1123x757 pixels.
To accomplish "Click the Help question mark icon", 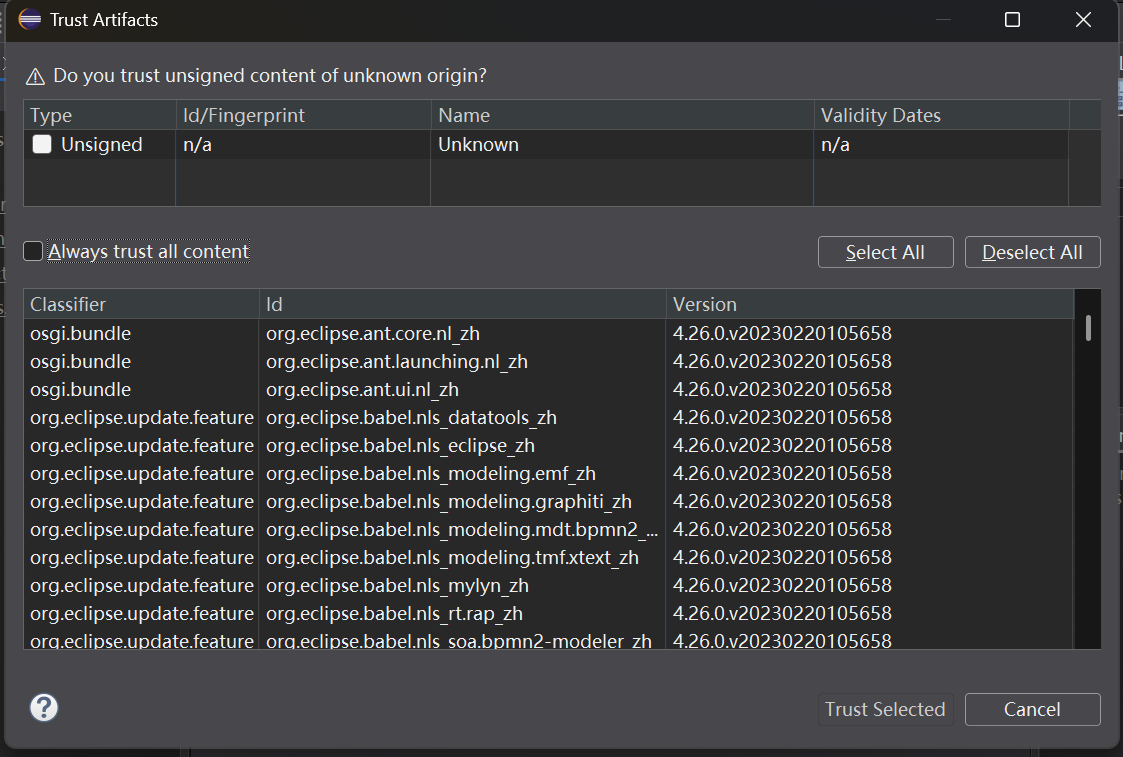I will coord(44,708).
